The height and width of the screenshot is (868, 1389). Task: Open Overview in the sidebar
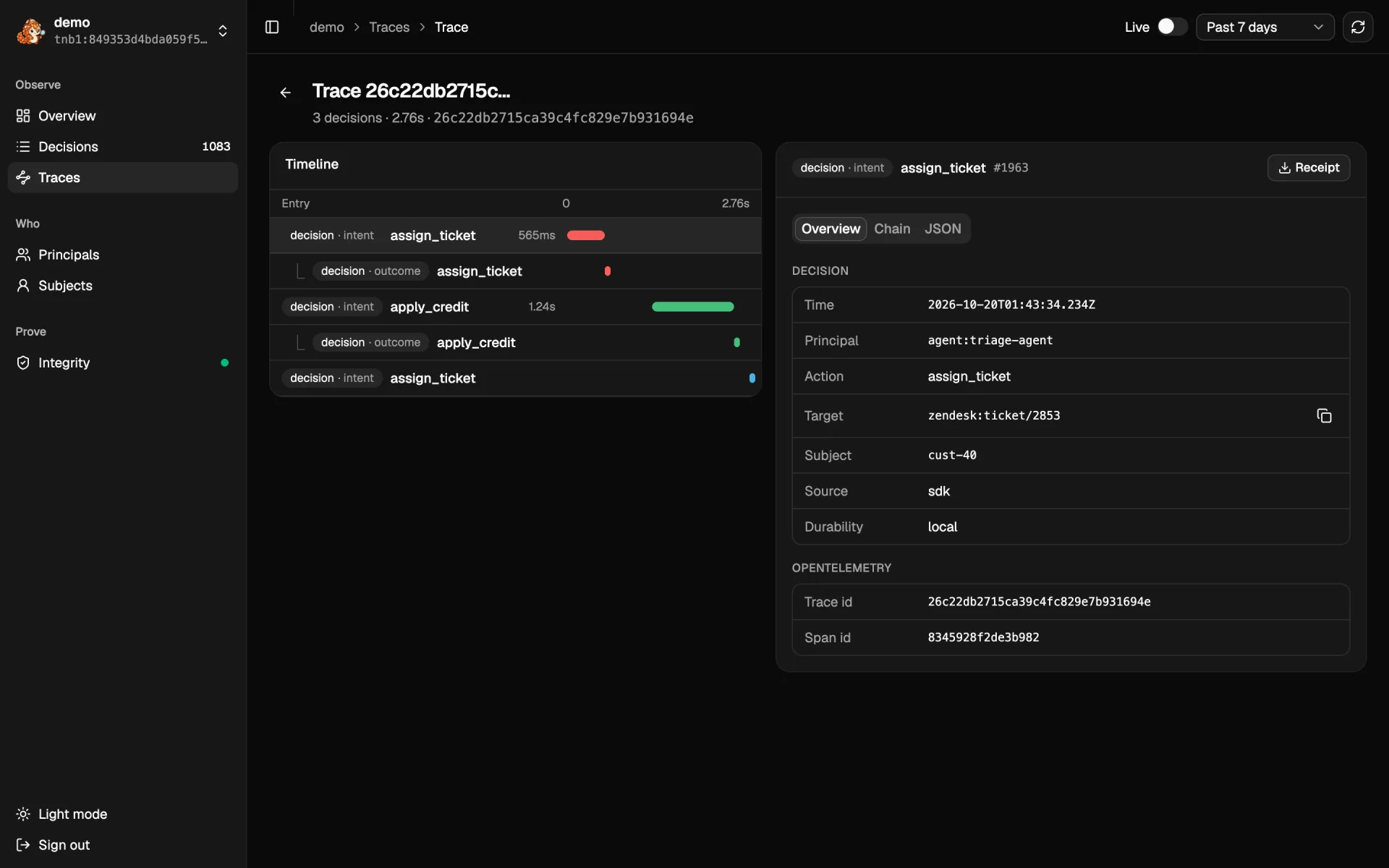point(123,116)
